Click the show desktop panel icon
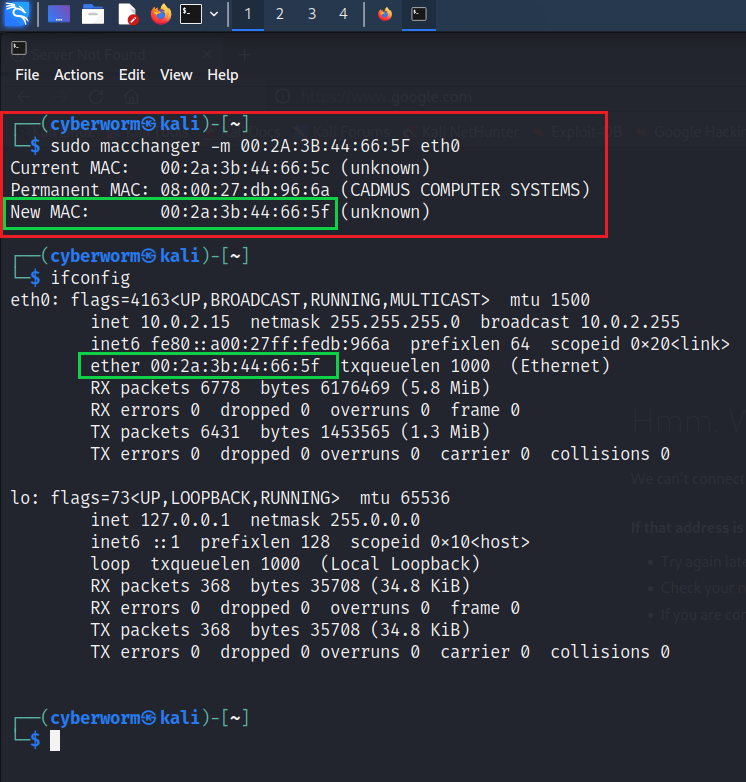This screenshot has width=746, height=782. 59,14
